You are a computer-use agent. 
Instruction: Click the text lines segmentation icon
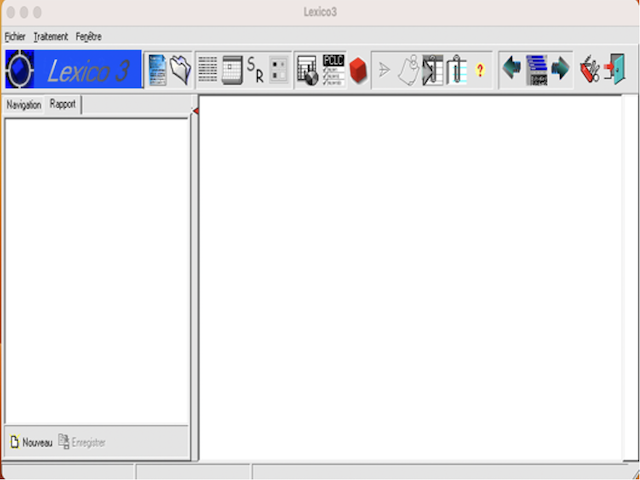click(x=208, y=70)
